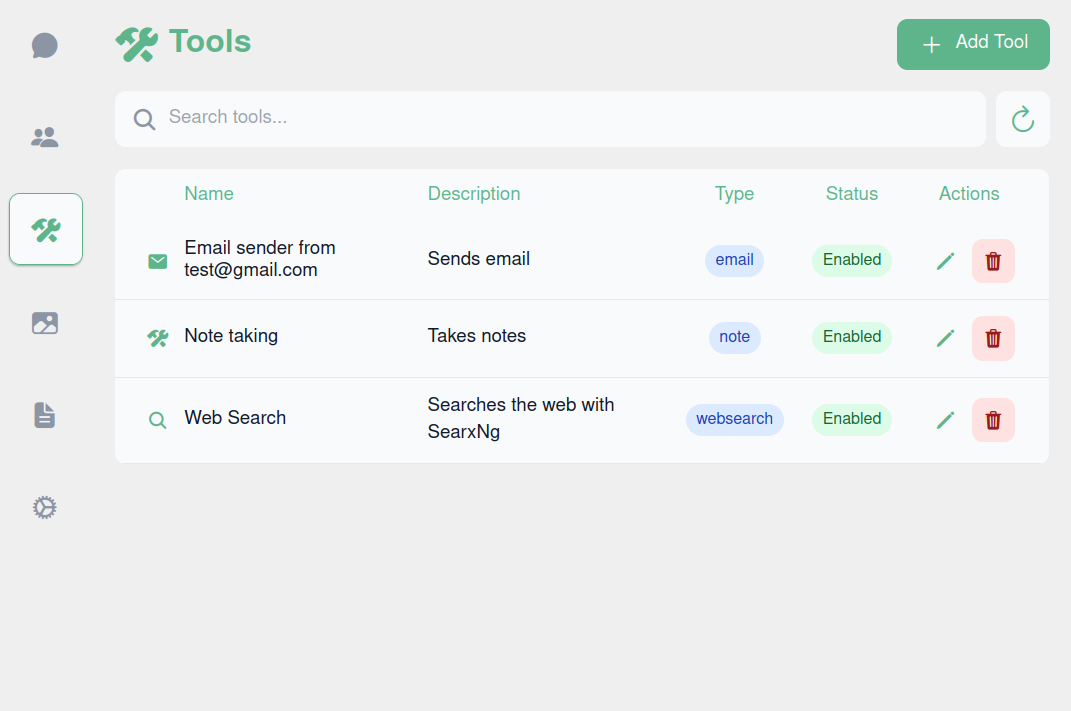The height and width of the screenshot is (711, 1071).
Task: Edit the Email sender tool
Action: pyautogui.click(x=945, y=261)
